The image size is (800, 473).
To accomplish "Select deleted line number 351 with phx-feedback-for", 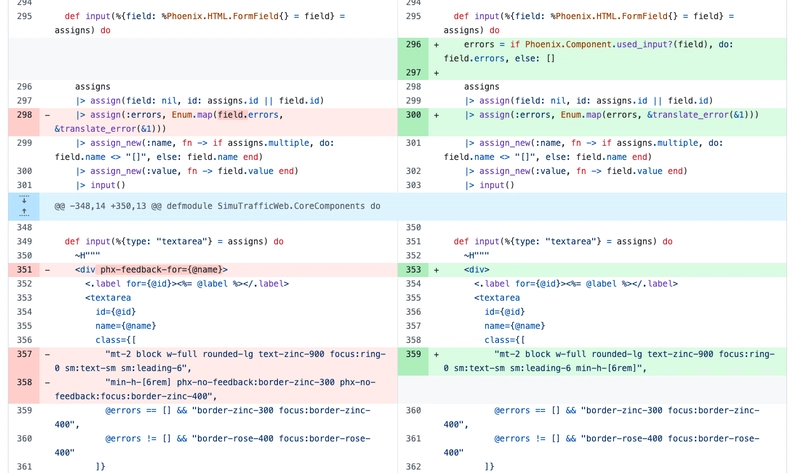I will click(24, 269).
